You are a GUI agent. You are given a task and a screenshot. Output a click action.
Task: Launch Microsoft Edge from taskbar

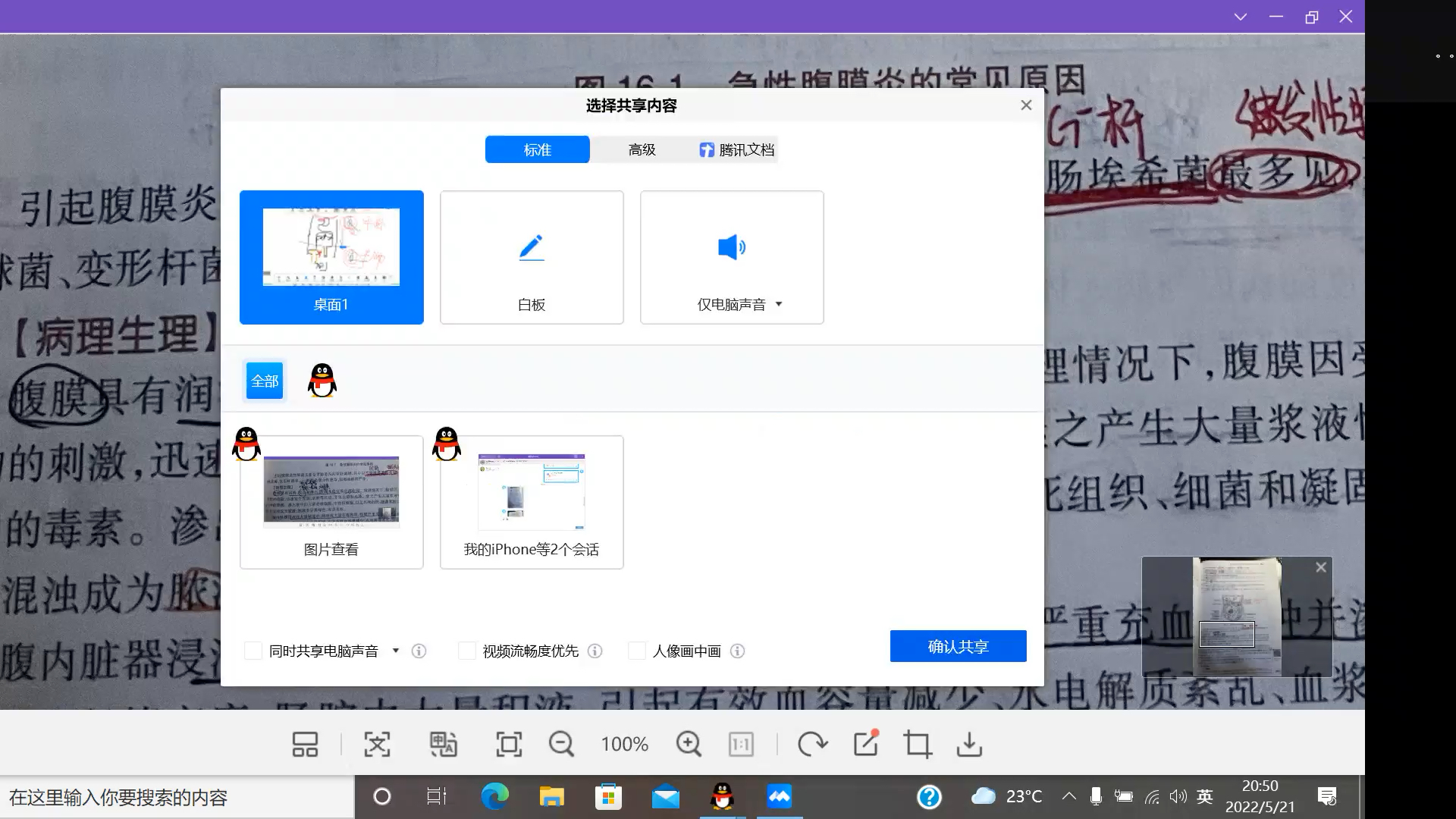tap(494, 797)
